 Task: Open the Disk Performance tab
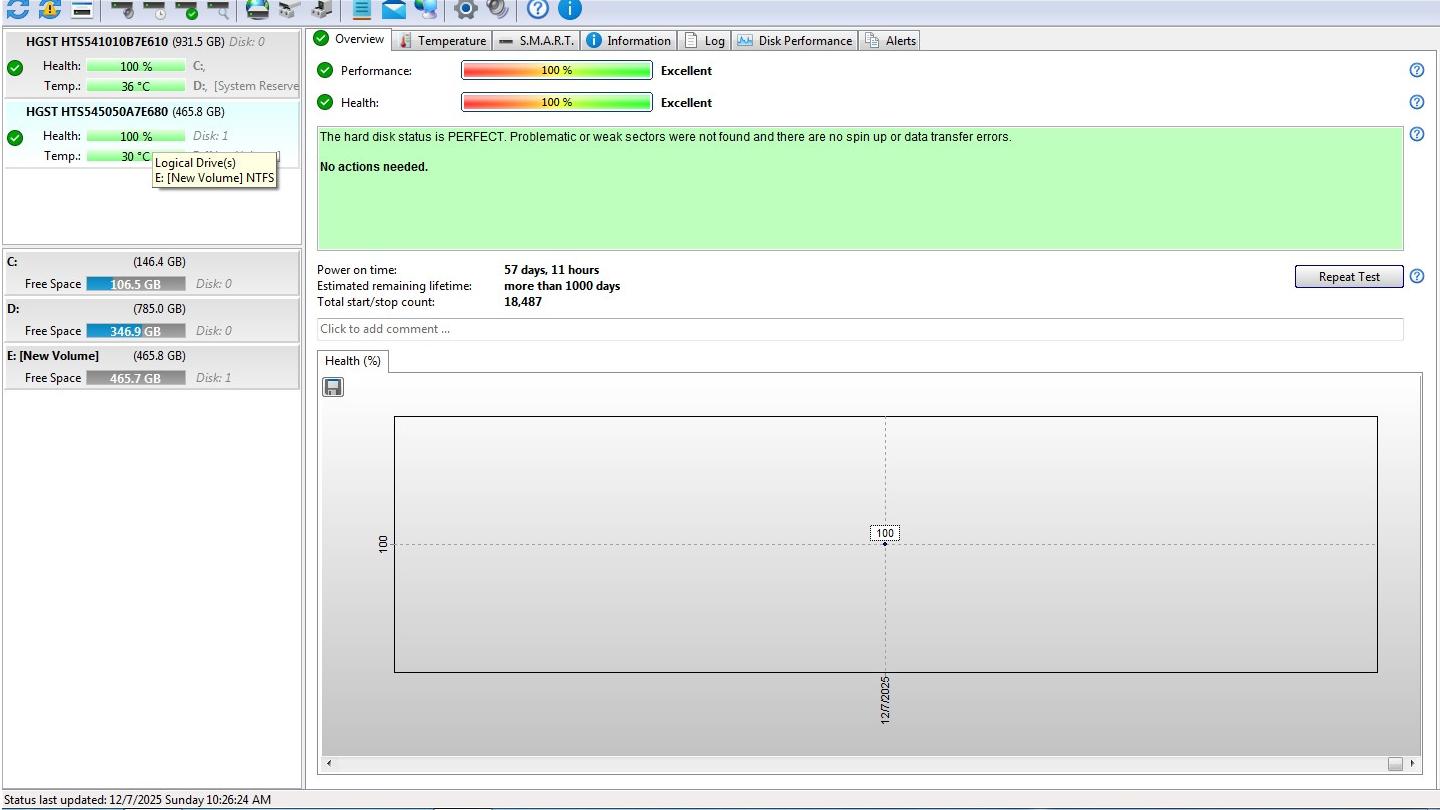tap(795, 41)
